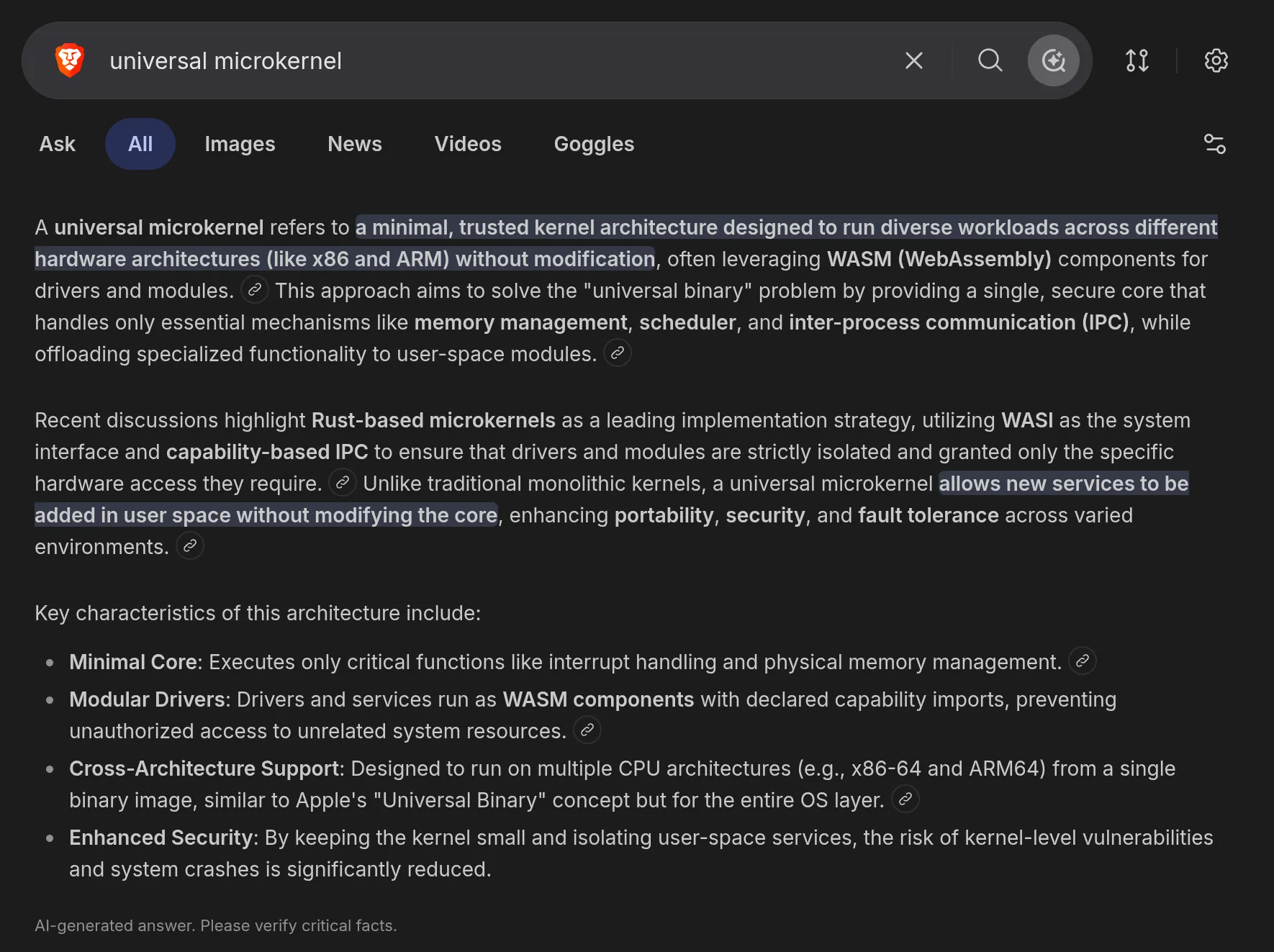Click citation link in the Modular Drivers bullet
This screenshot has width=1274, height=952.
pyautogui.click(x=587, y=730)
